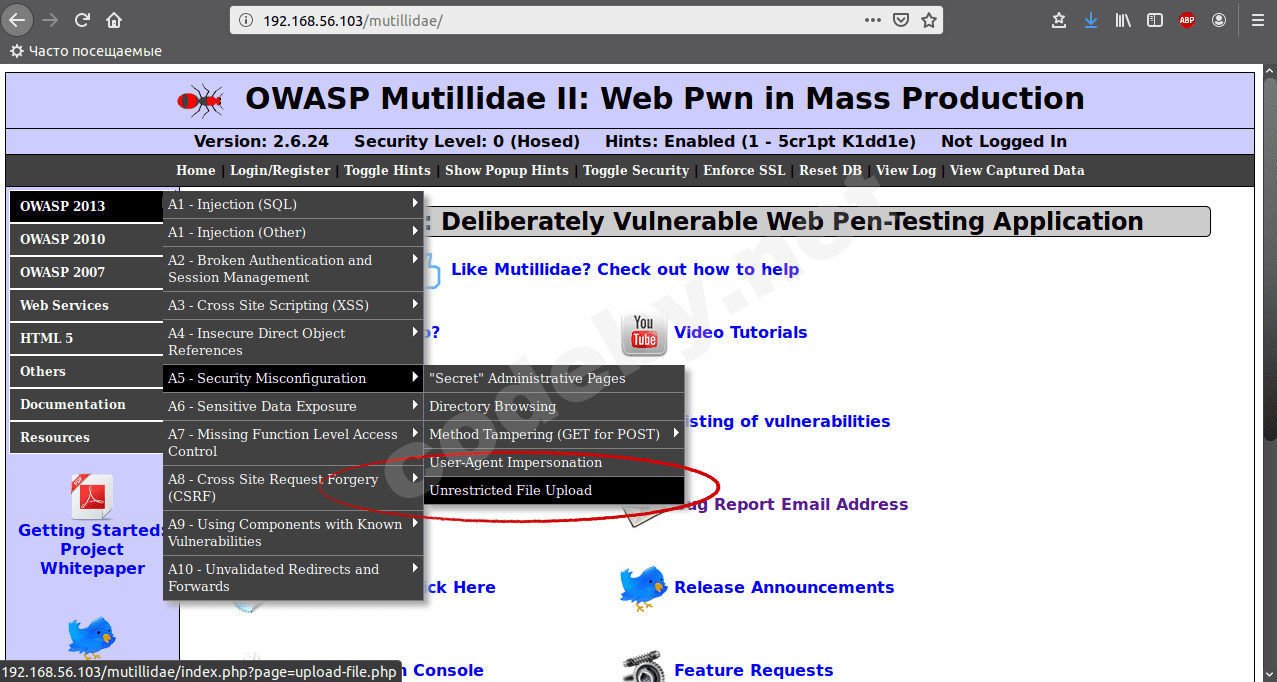This screenshot has width=1277, height=682.
Task: Click the gear icon beside Часто посещаемые
Action: [17, 51]
